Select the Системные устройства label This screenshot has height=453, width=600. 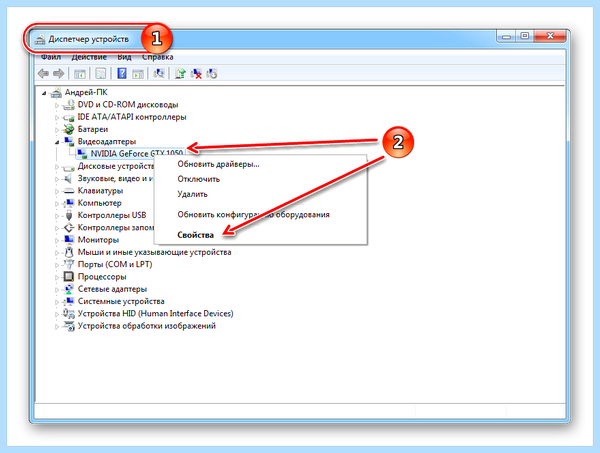(x=121, y=301)
